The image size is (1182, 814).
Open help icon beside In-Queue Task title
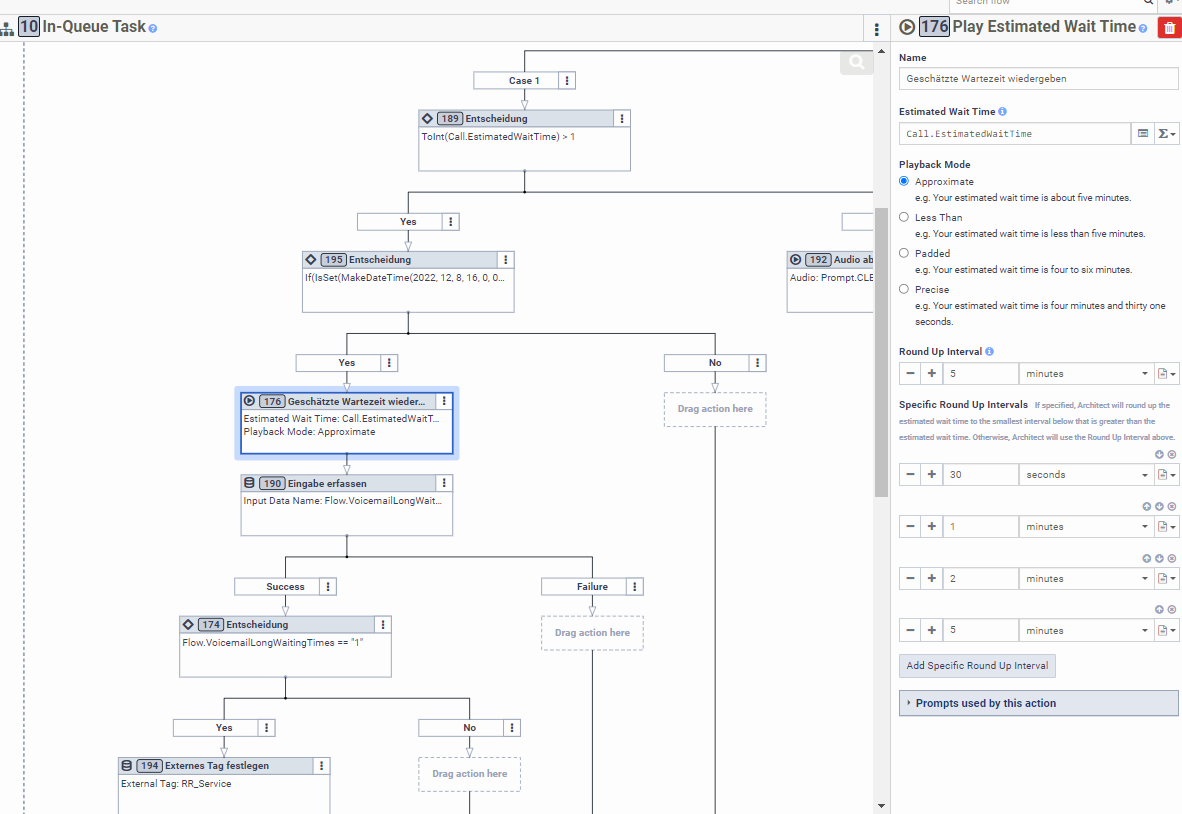pyautogui.click(x=152, y=29)
